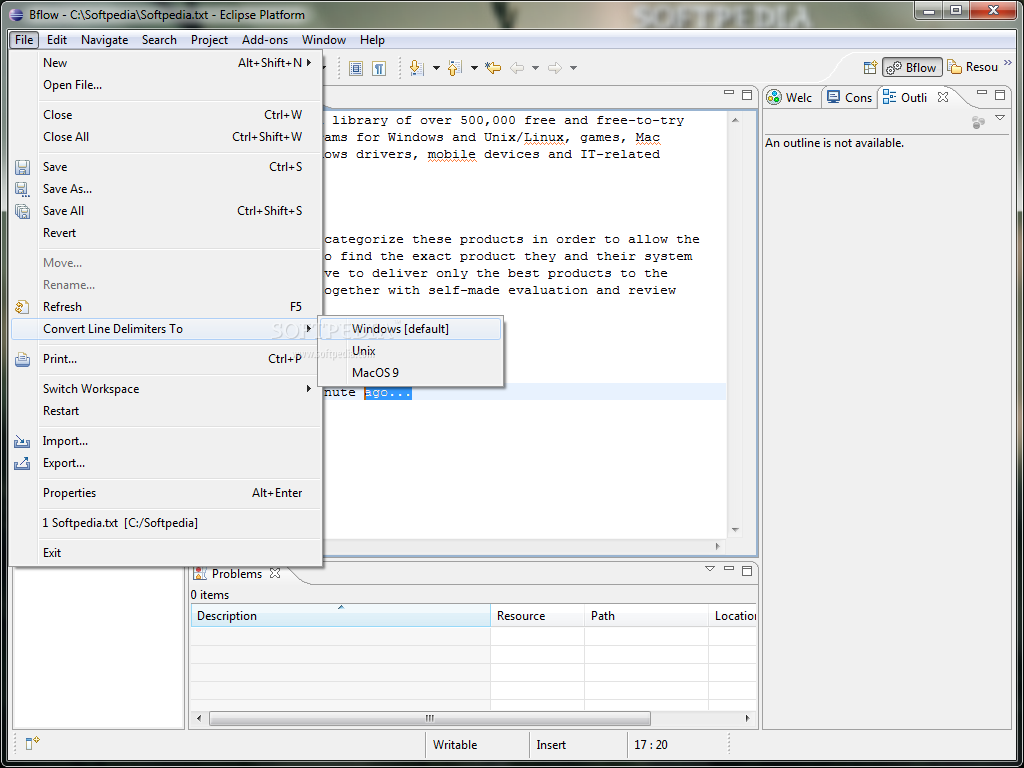Image resolution: width=1024 pixels, height=768 pixels.
Task: Maximize the Outline panel
Action: tap(1000, 95)
